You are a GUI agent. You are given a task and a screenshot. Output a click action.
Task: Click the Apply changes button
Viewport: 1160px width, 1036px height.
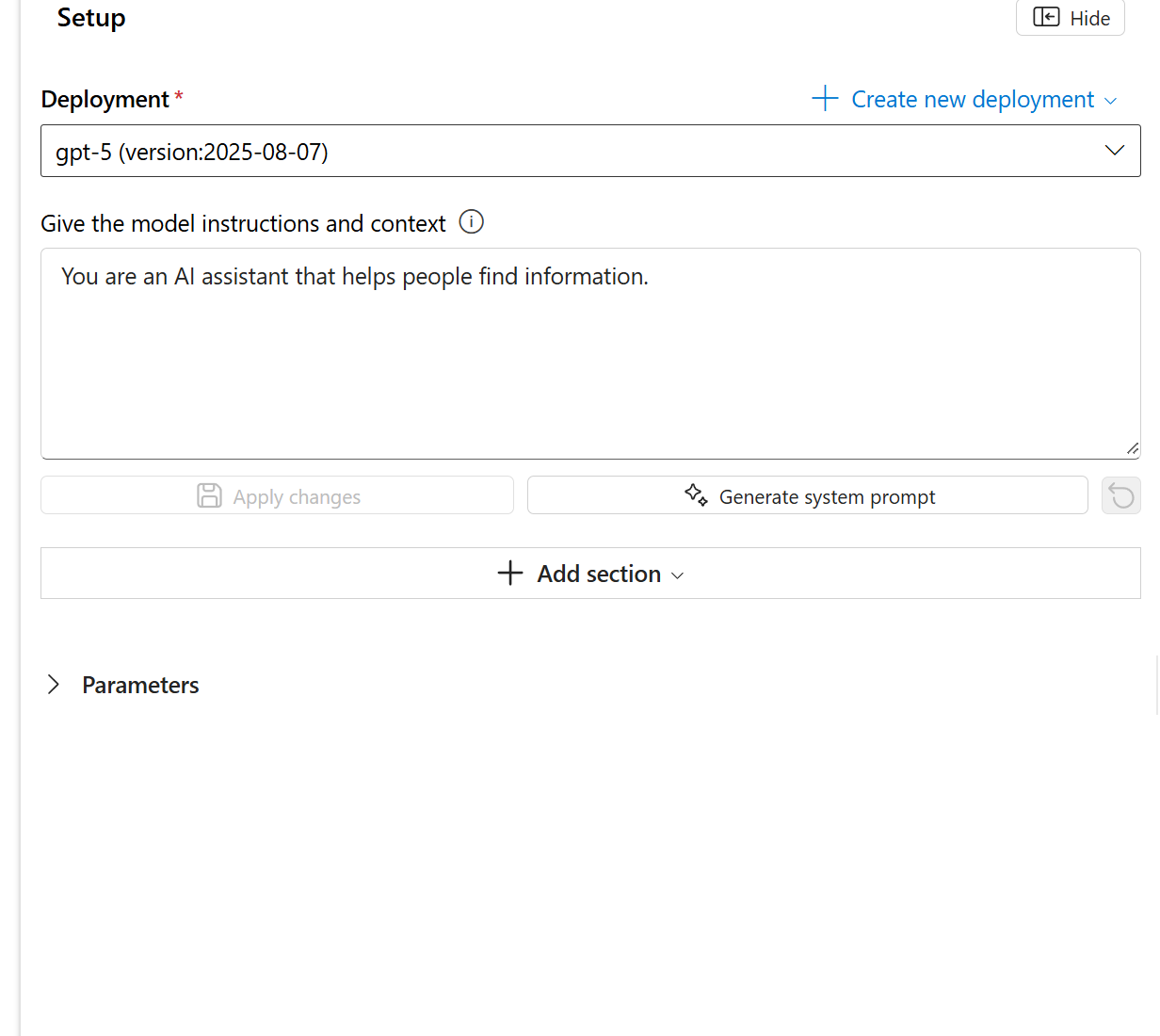(277, 494)
